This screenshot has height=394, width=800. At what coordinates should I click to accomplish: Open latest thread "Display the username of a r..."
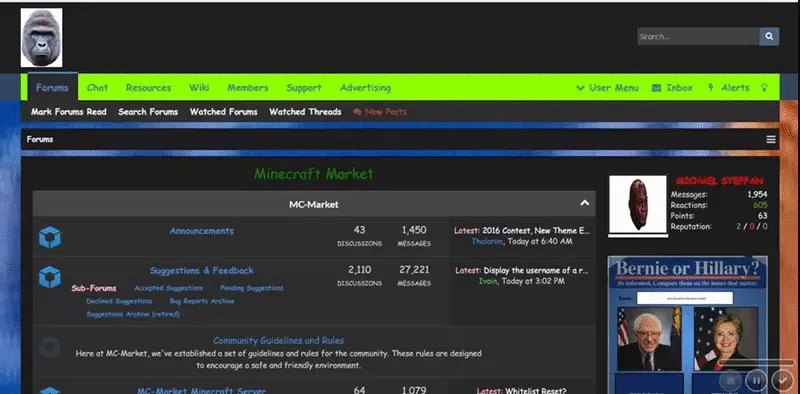coord(536,270)
